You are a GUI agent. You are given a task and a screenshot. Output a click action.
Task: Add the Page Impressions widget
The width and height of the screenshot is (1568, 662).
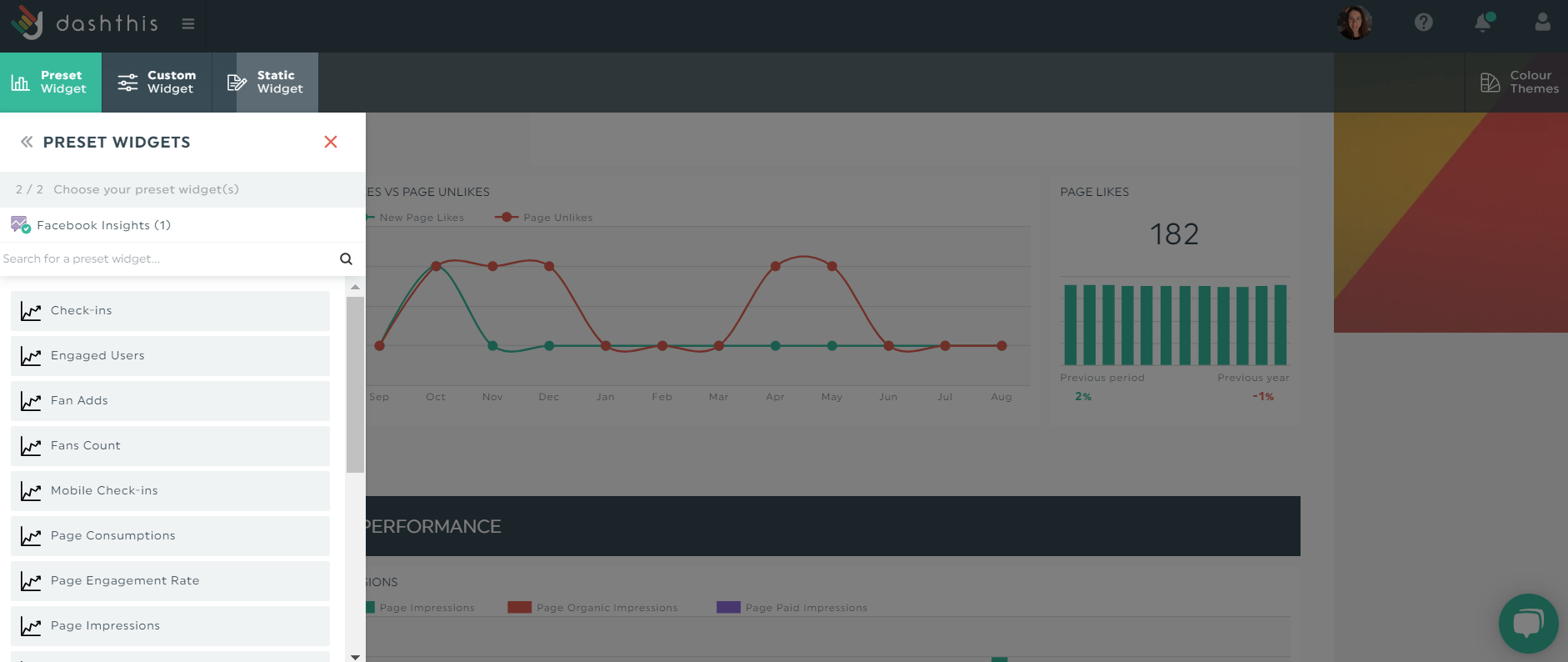170,625
